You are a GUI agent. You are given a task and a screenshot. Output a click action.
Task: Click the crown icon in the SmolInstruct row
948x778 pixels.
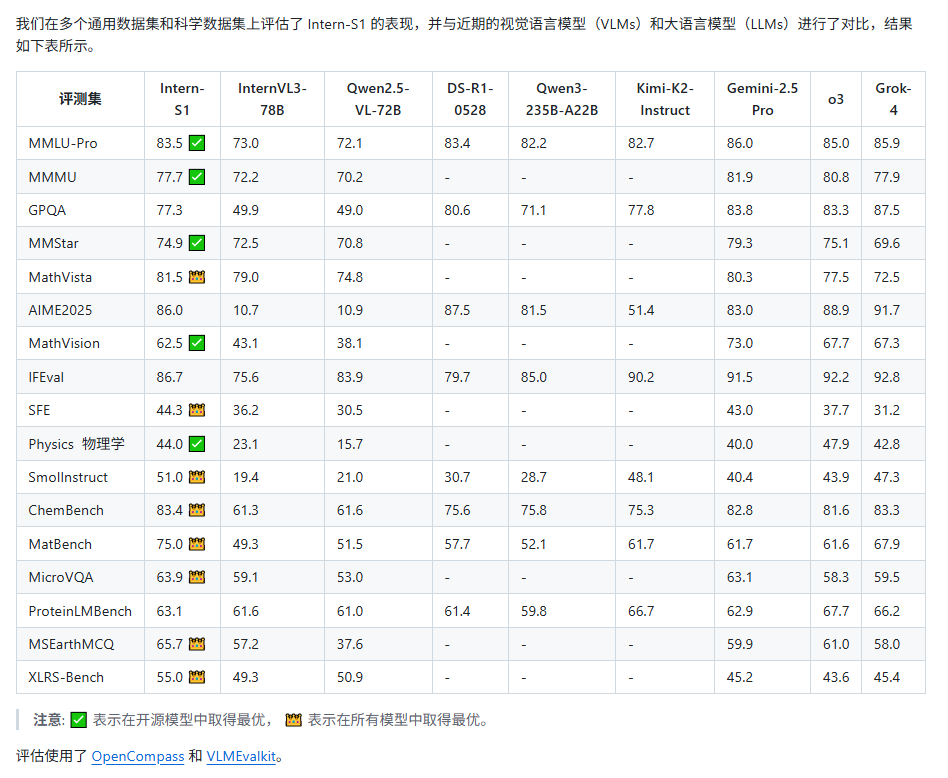click(197, 477)
